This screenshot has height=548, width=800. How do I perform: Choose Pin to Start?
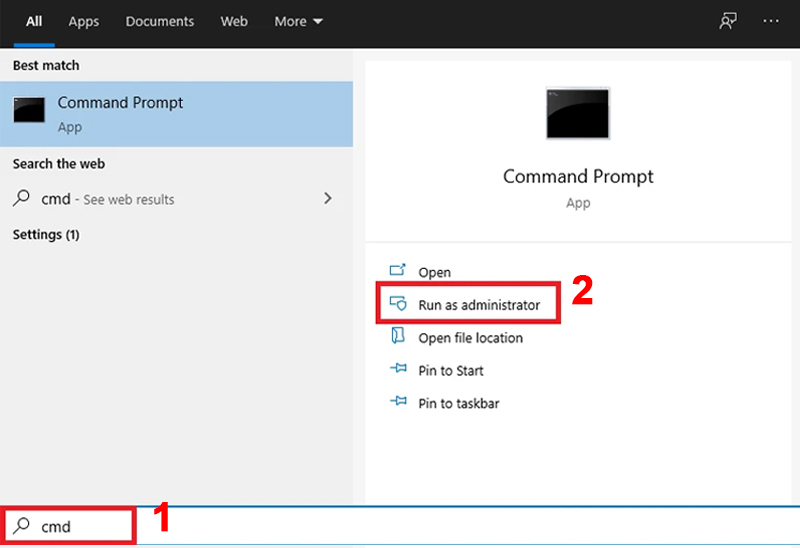pos(451,370)
